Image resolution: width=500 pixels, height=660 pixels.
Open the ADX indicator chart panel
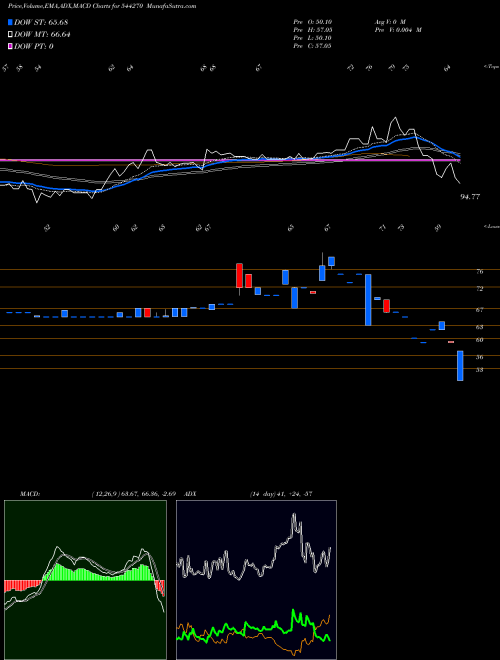tap(256, 580)
